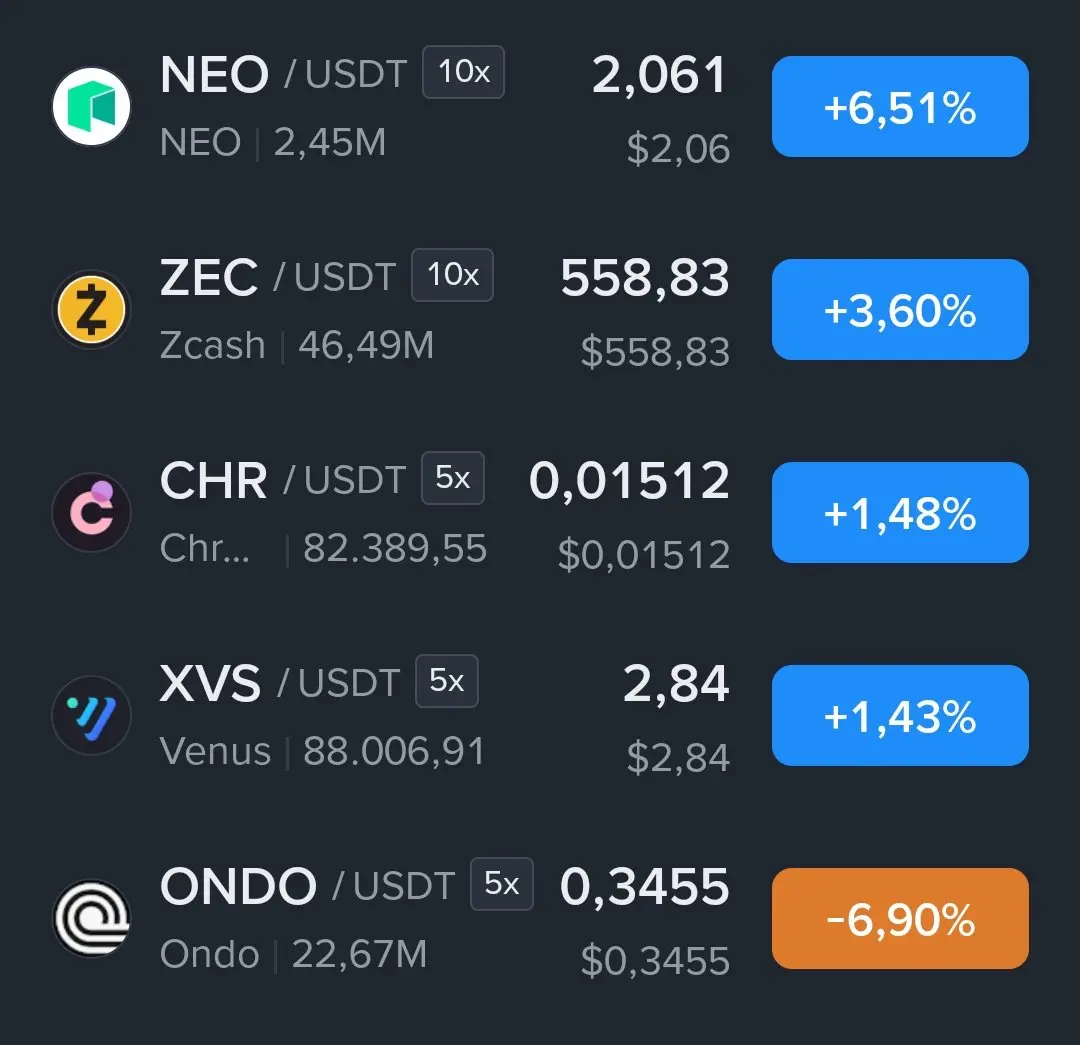
Task: Open the NEO / USDT pair
Action: (x=283, y=74)
